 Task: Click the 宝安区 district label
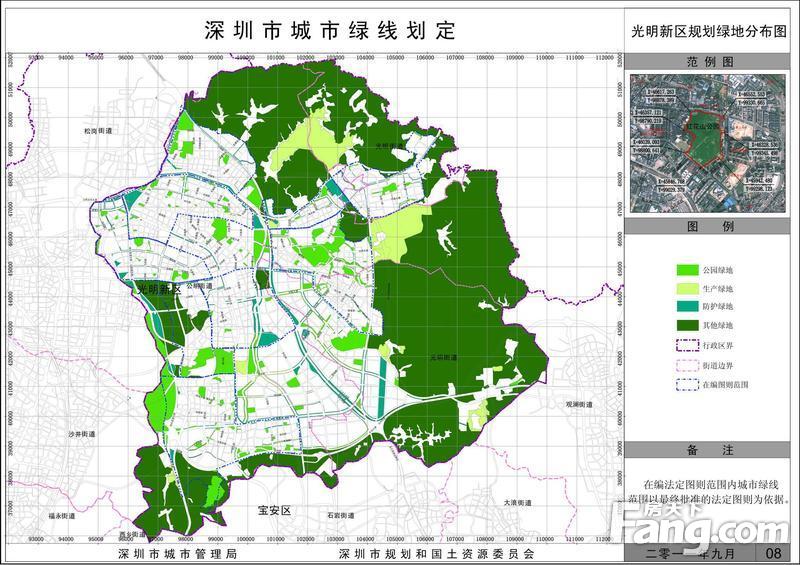click(x=274, y=510)
